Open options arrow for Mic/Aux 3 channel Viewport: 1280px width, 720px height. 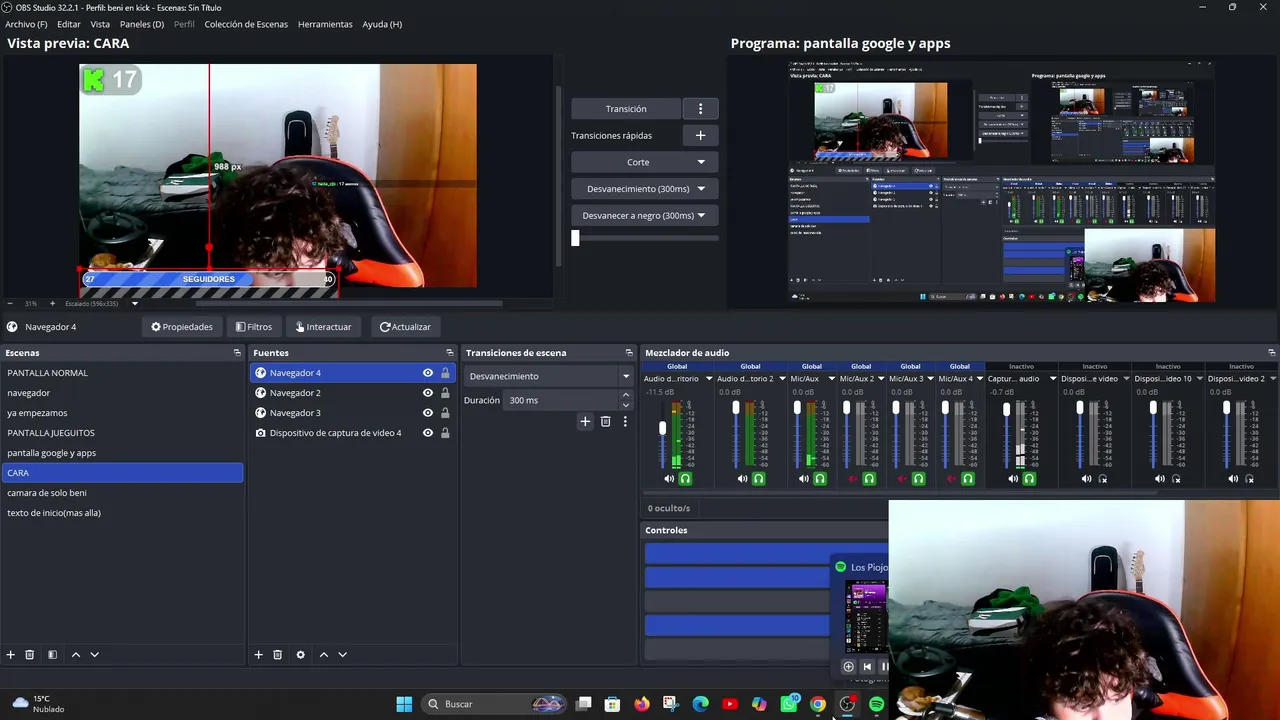(x=931, y=379)
